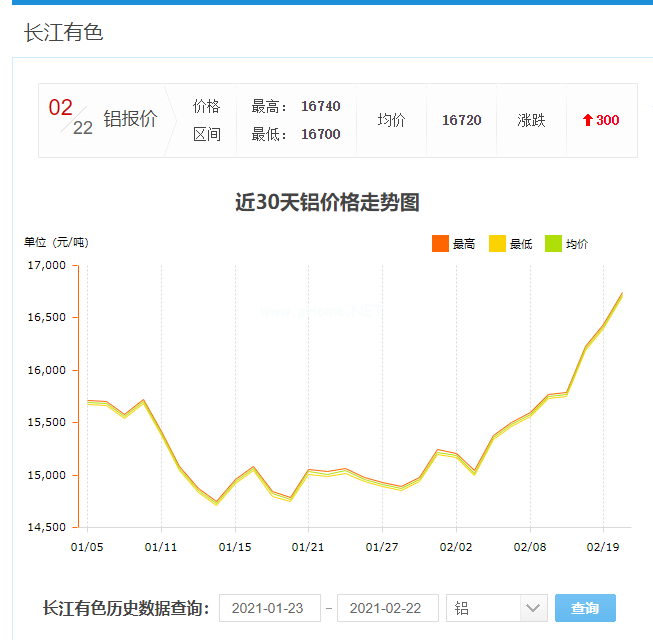This screenshot has width=653, height=640.
Task: Click the 02/02 x-axis date label
Action: 456,547
